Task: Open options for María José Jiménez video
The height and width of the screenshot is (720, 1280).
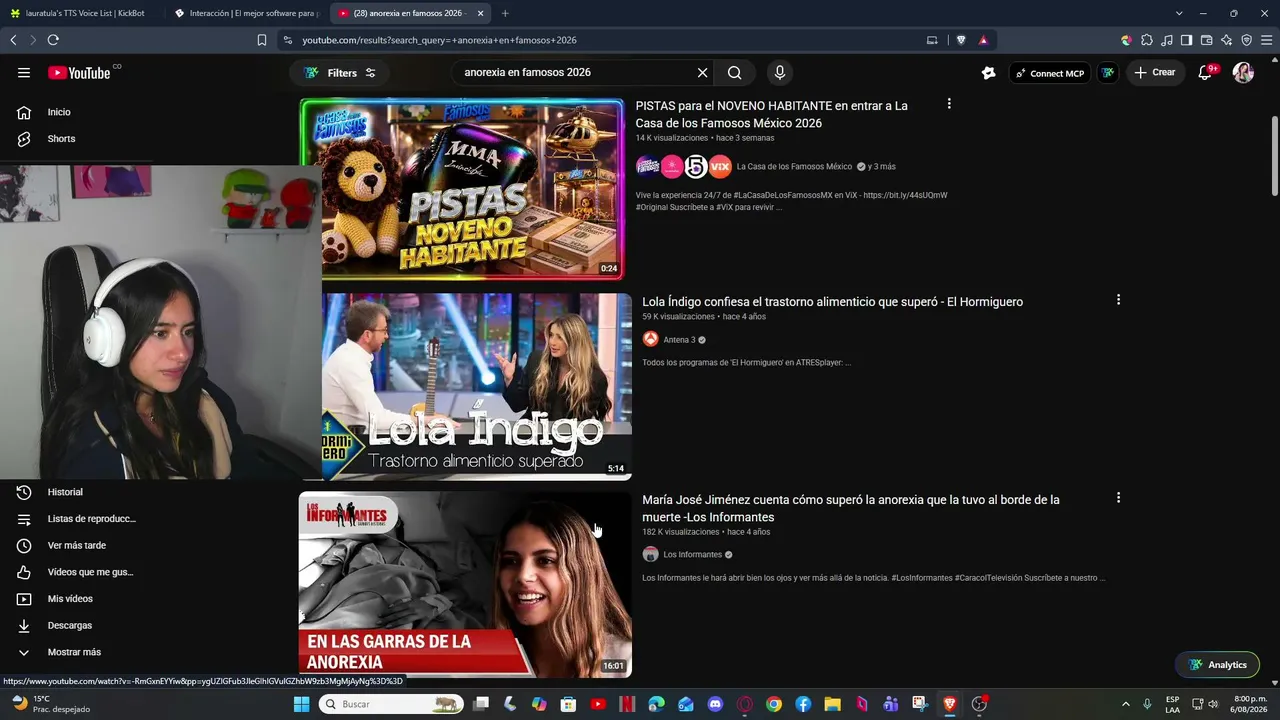Action: click(x=1118, y=498)
